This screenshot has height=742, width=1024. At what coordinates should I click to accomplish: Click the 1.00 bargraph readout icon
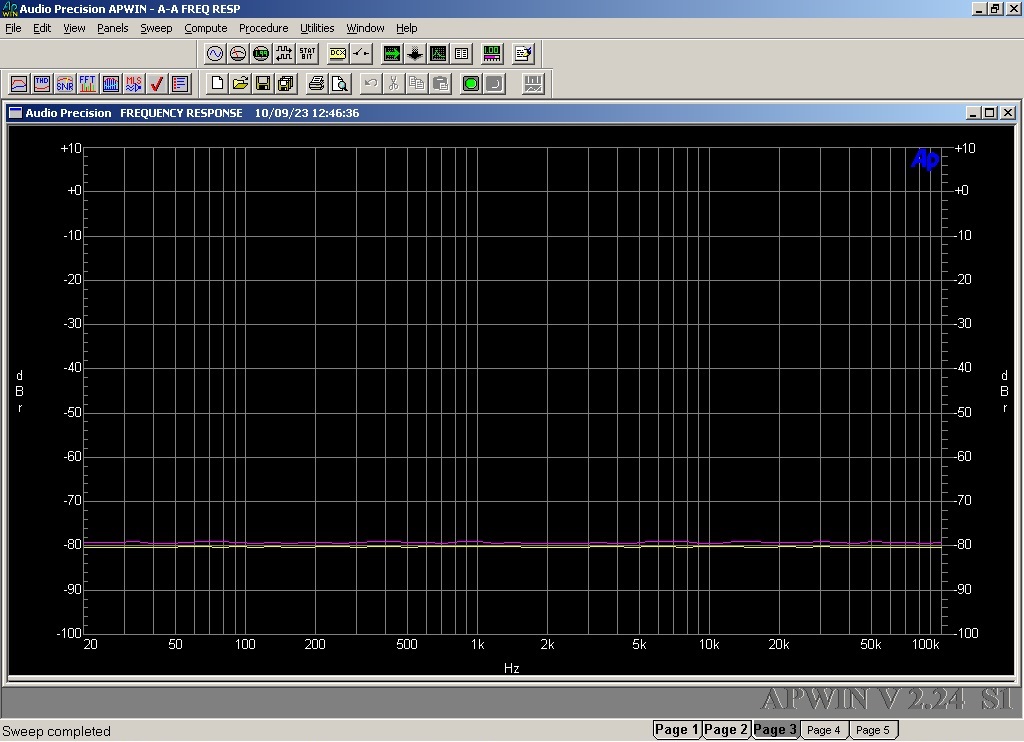pyautogui.click(x=492, y=54)
